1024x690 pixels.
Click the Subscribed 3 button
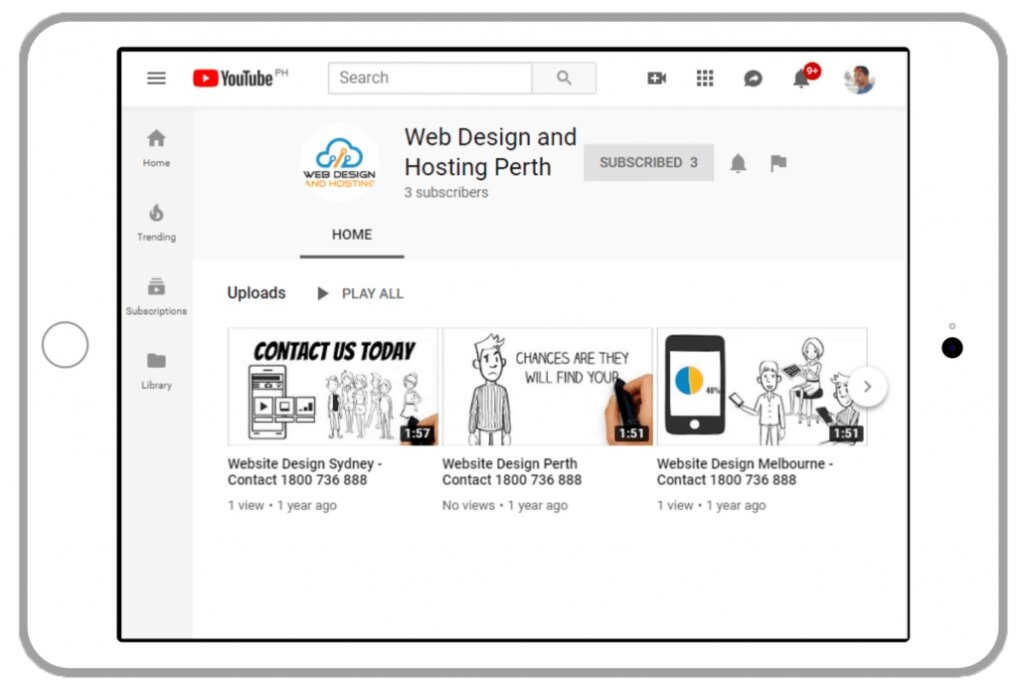pyautogui.click(x=648, y=163)
